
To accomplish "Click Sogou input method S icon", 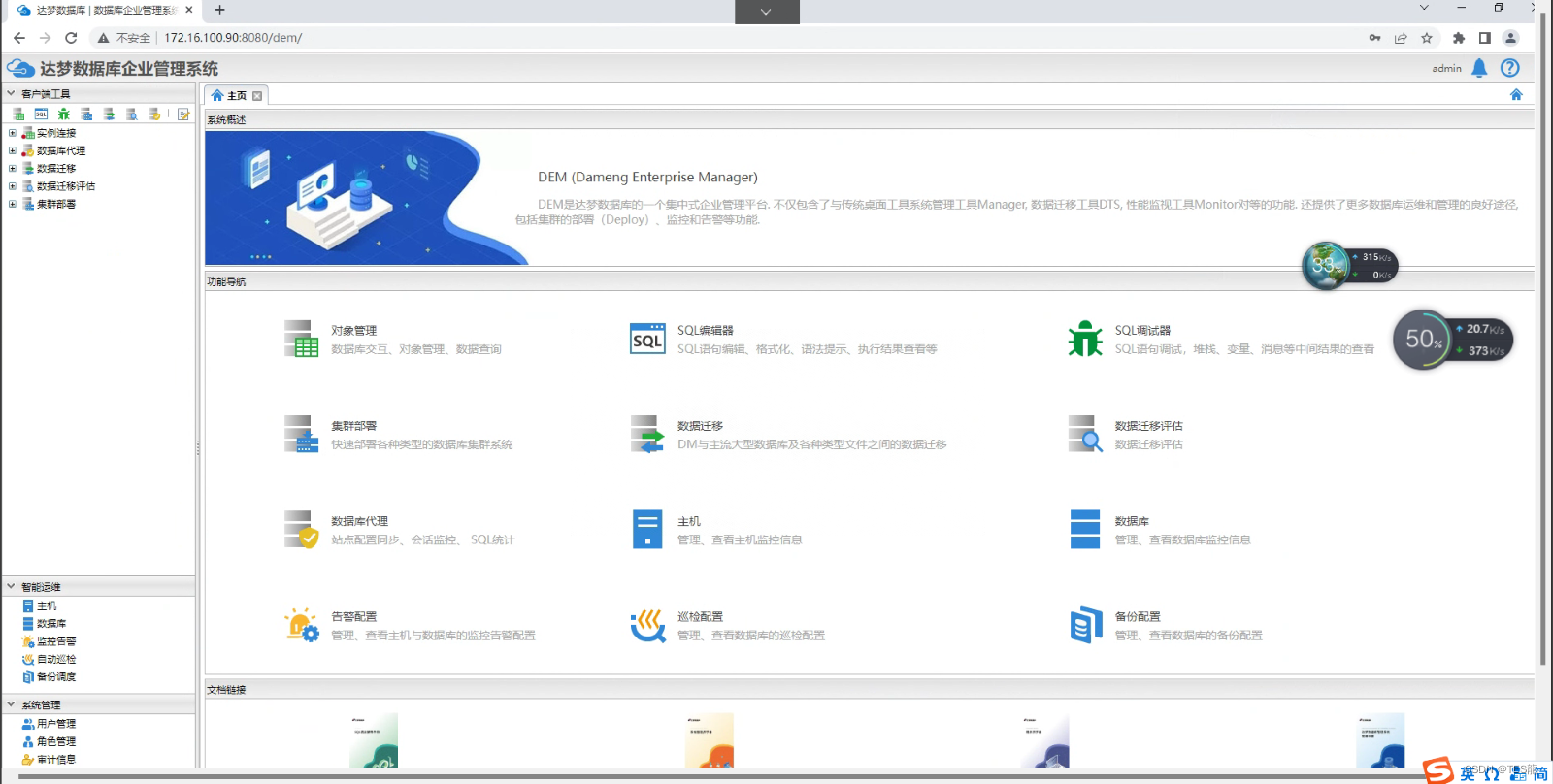I will coord(1437,770).
